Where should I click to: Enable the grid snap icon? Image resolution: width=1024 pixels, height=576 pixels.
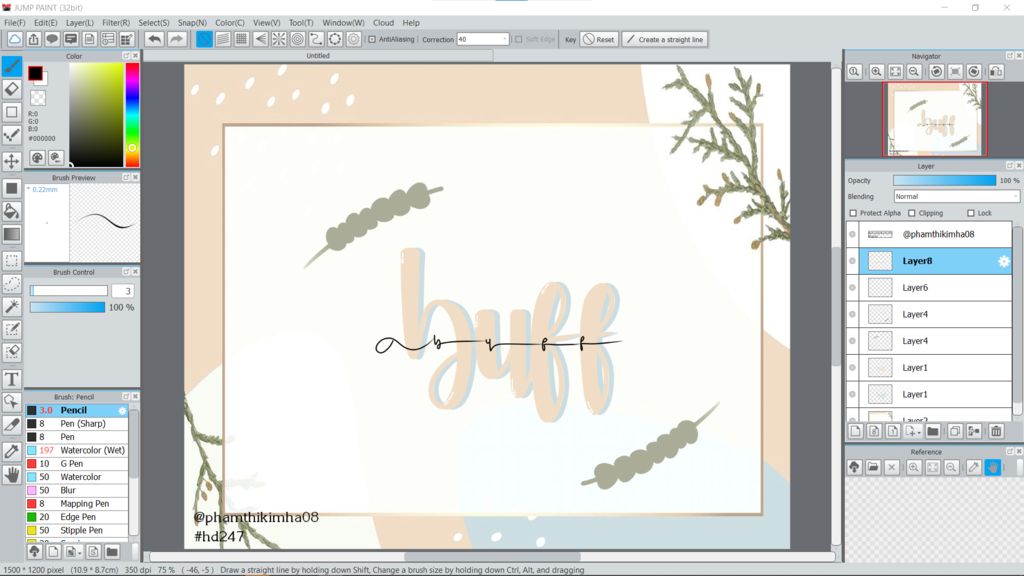click(242, 39)
